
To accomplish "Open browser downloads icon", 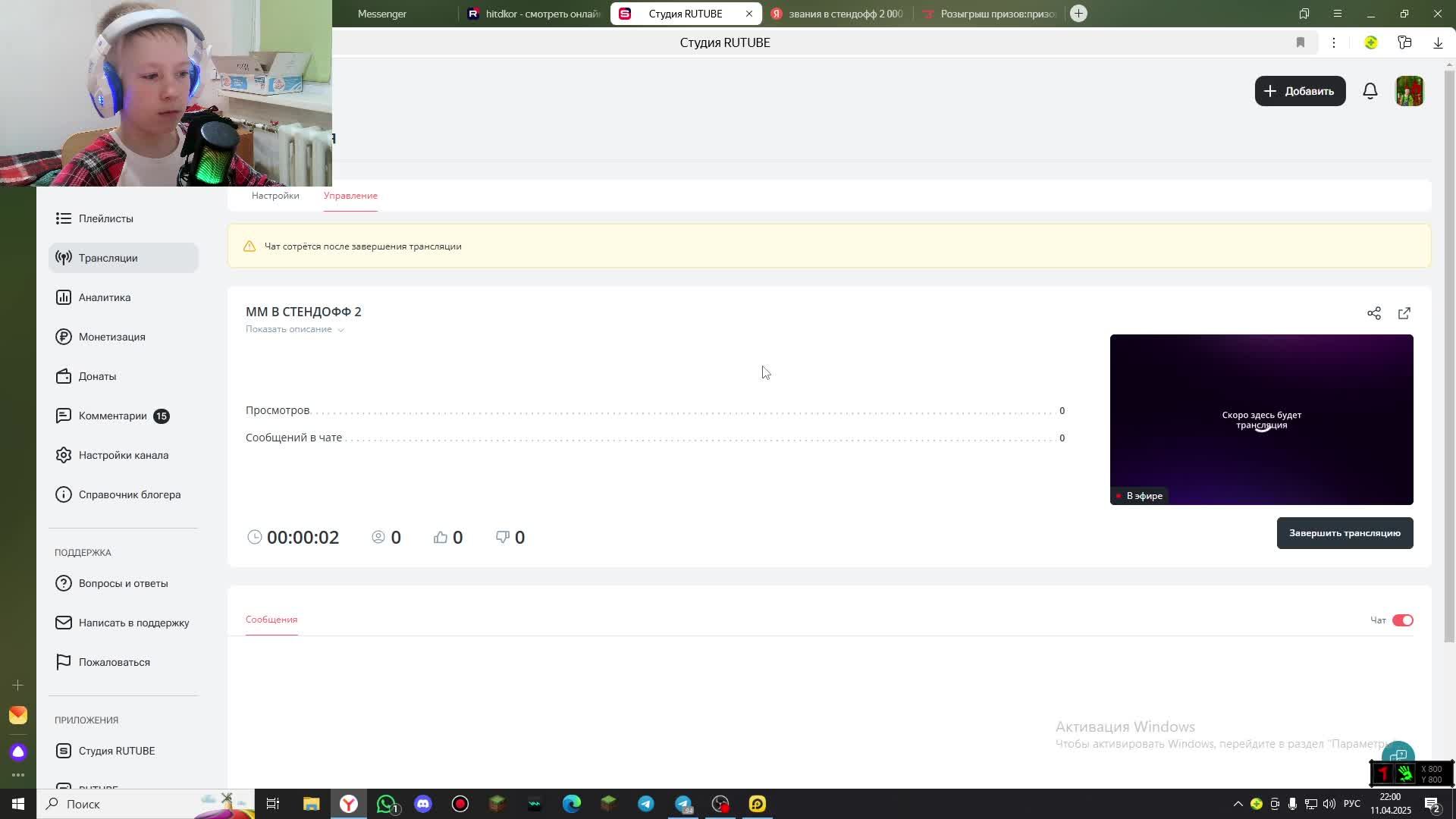I will [x=1437, y=42].
